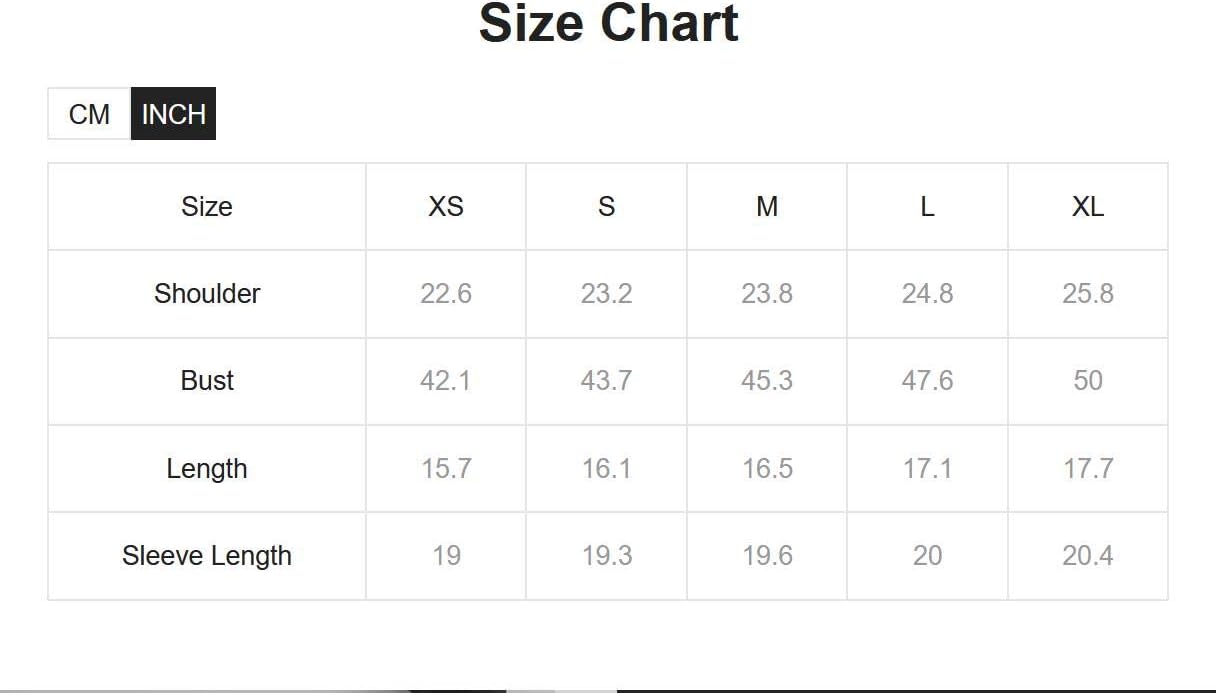Select M bust value 45.3
1216x693 pixels.
[x=767, y=381]
